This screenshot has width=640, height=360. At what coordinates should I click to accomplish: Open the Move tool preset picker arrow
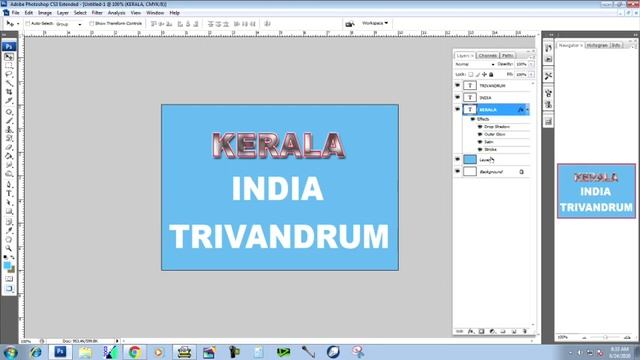[x=18, y=24]
